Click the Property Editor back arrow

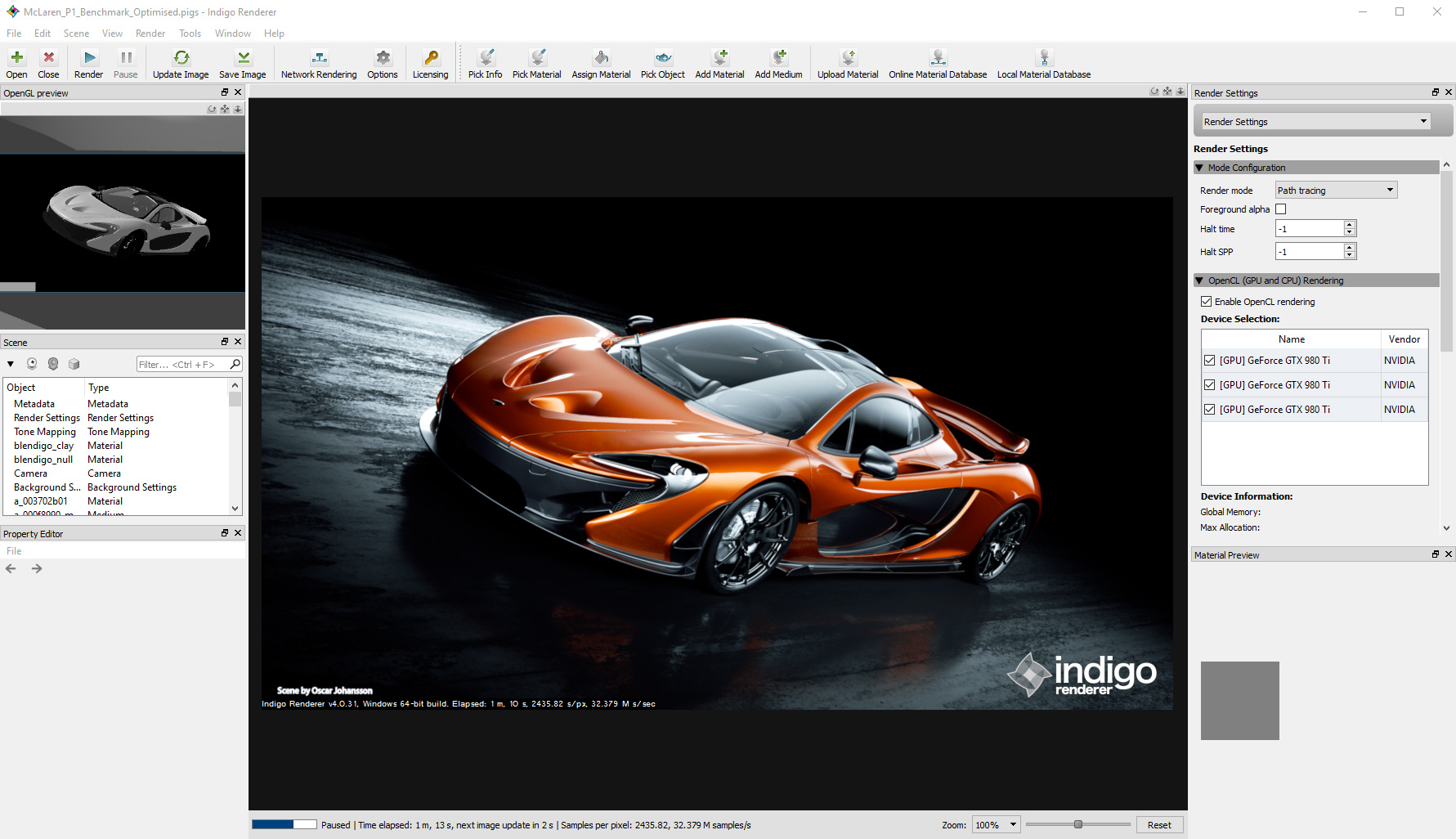pyautogui.click(x=11, y=568)
